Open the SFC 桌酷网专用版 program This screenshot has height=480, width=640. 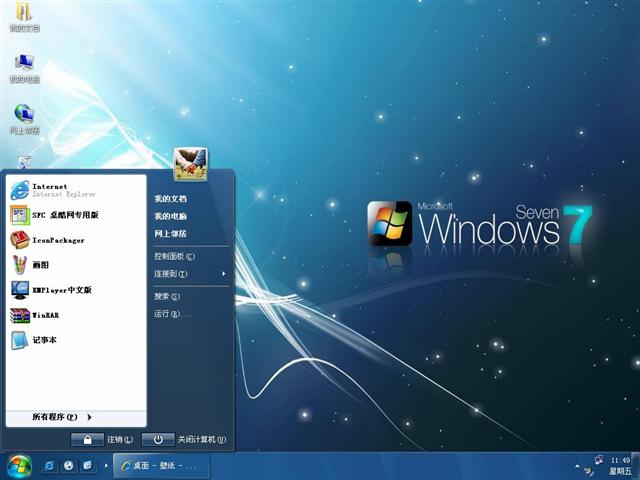pos(64,215)
